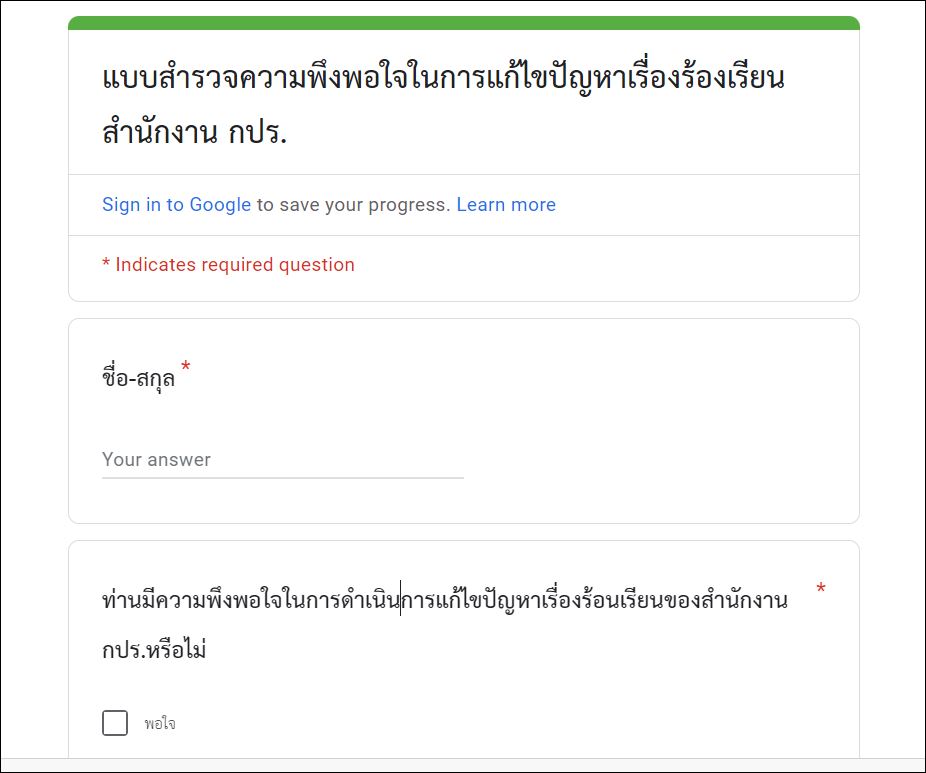Click the ชื่อ-สกุล question card
The width and height of the screenshot is (926, 773).
click(463, 418)
